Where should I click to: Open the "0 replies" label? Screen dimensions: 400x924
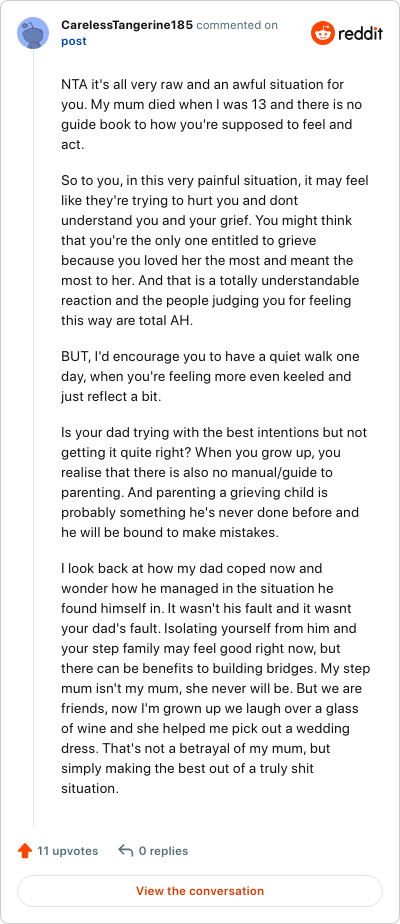[x=163, y=851]
